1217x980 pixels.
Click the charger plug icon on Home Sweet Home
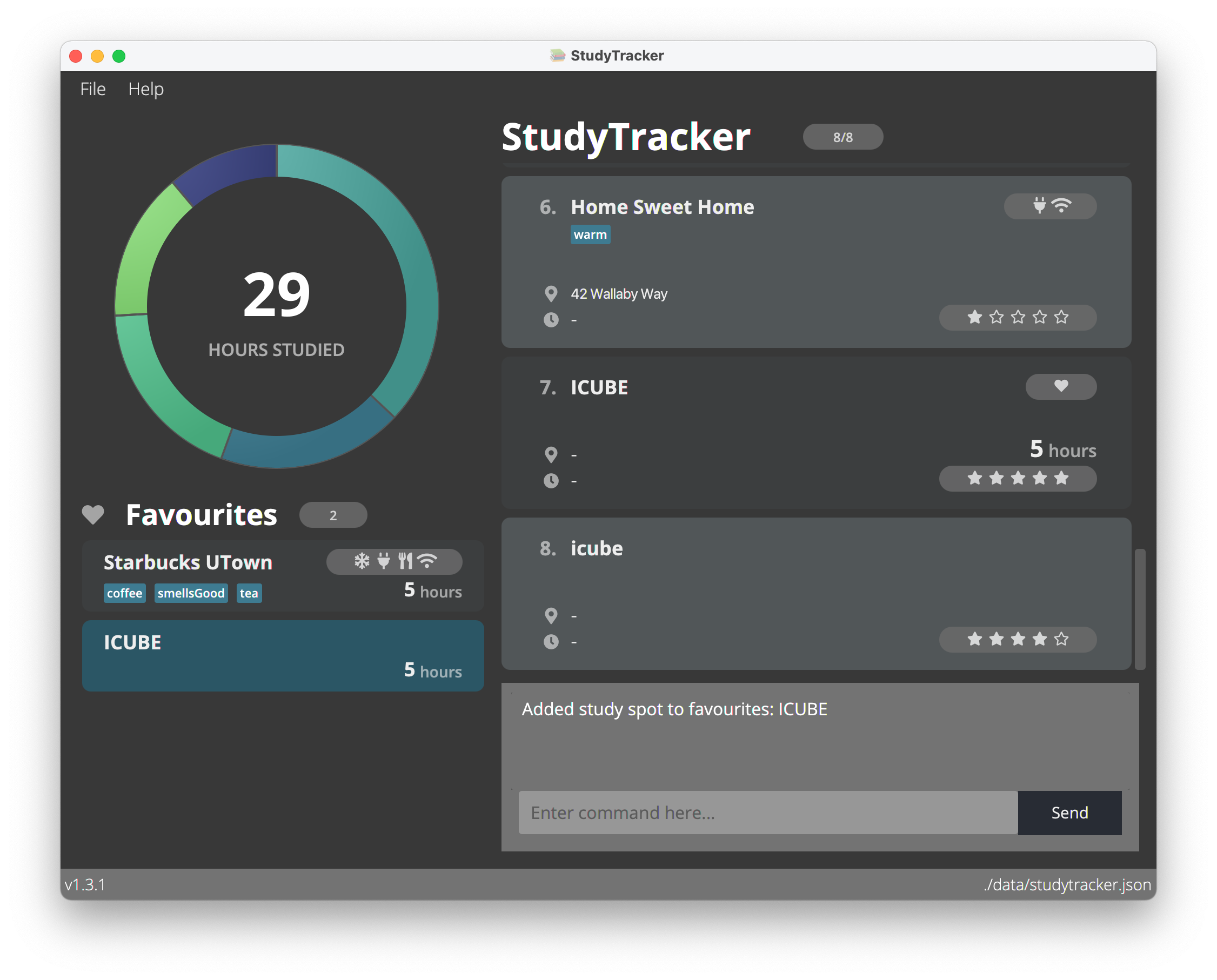pyautogui.click(x=1039, y=205)
